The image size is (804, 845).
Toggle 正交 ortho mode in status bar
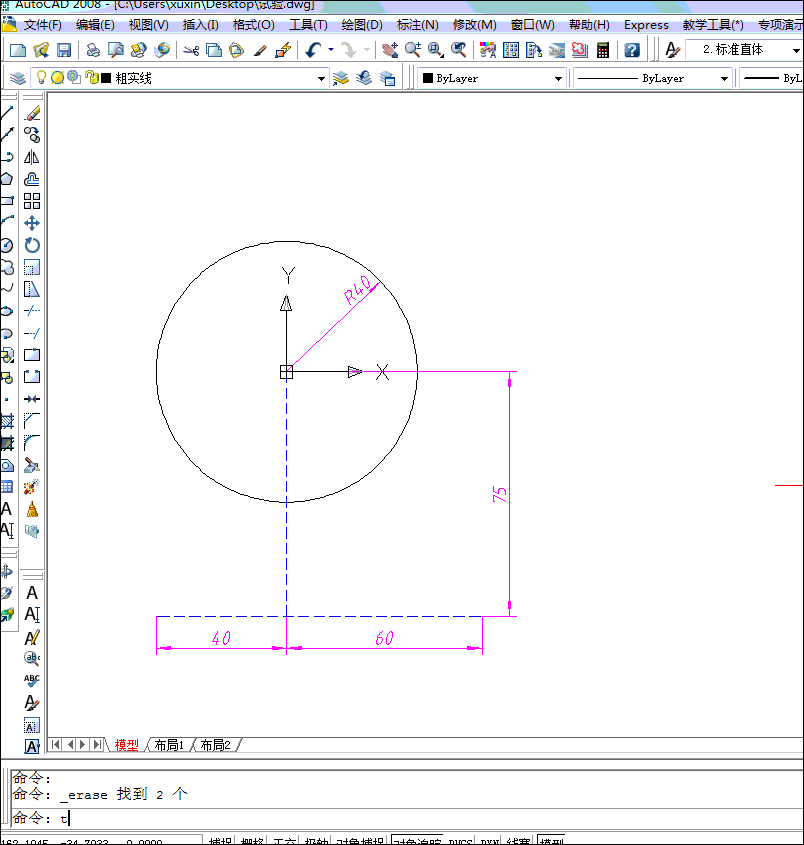[284, 841]
